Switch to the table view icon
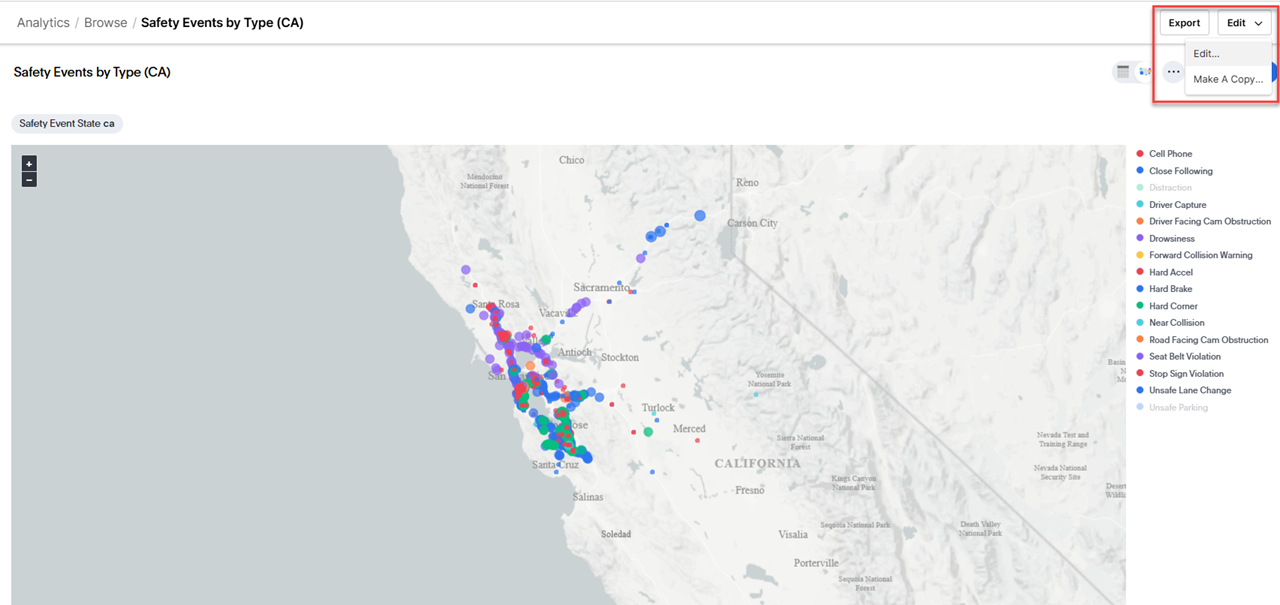Image resolution: width=1280 pixels, height=605 pixels. (1123, 72)
